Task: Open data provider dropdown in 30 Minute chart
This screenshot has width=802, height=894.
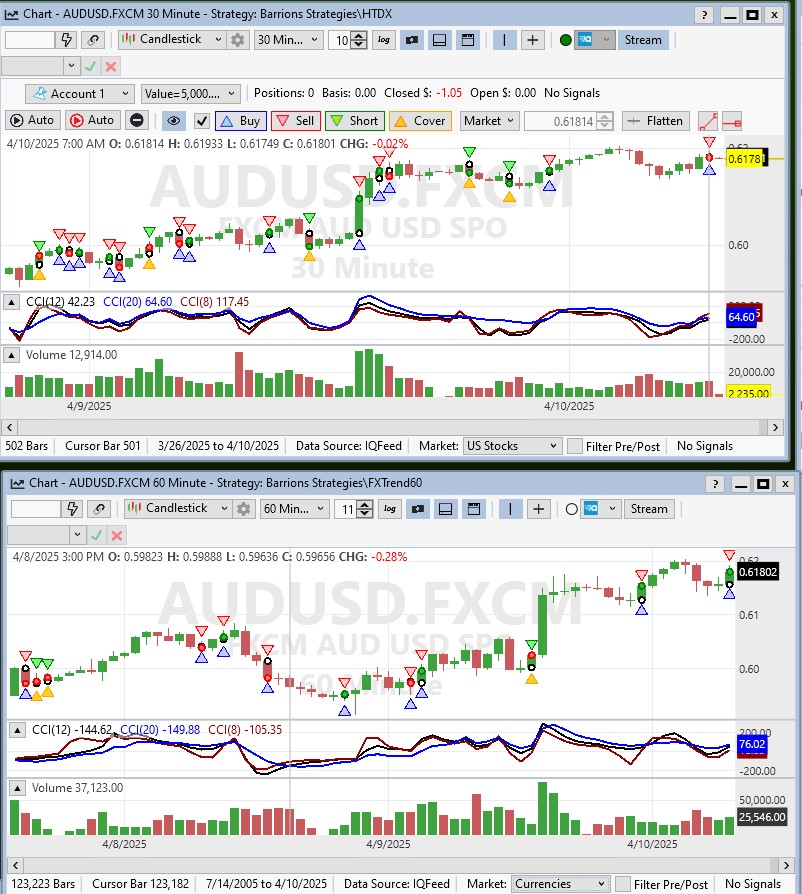Action: 595,40
